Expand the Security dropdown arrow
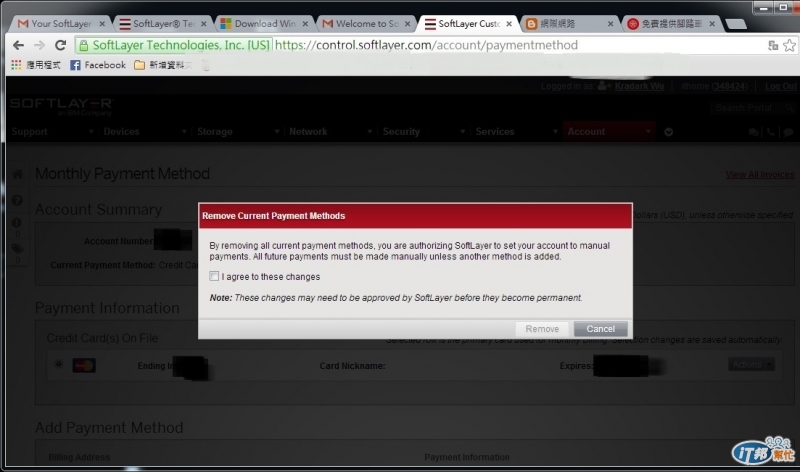 coord(462,132)
